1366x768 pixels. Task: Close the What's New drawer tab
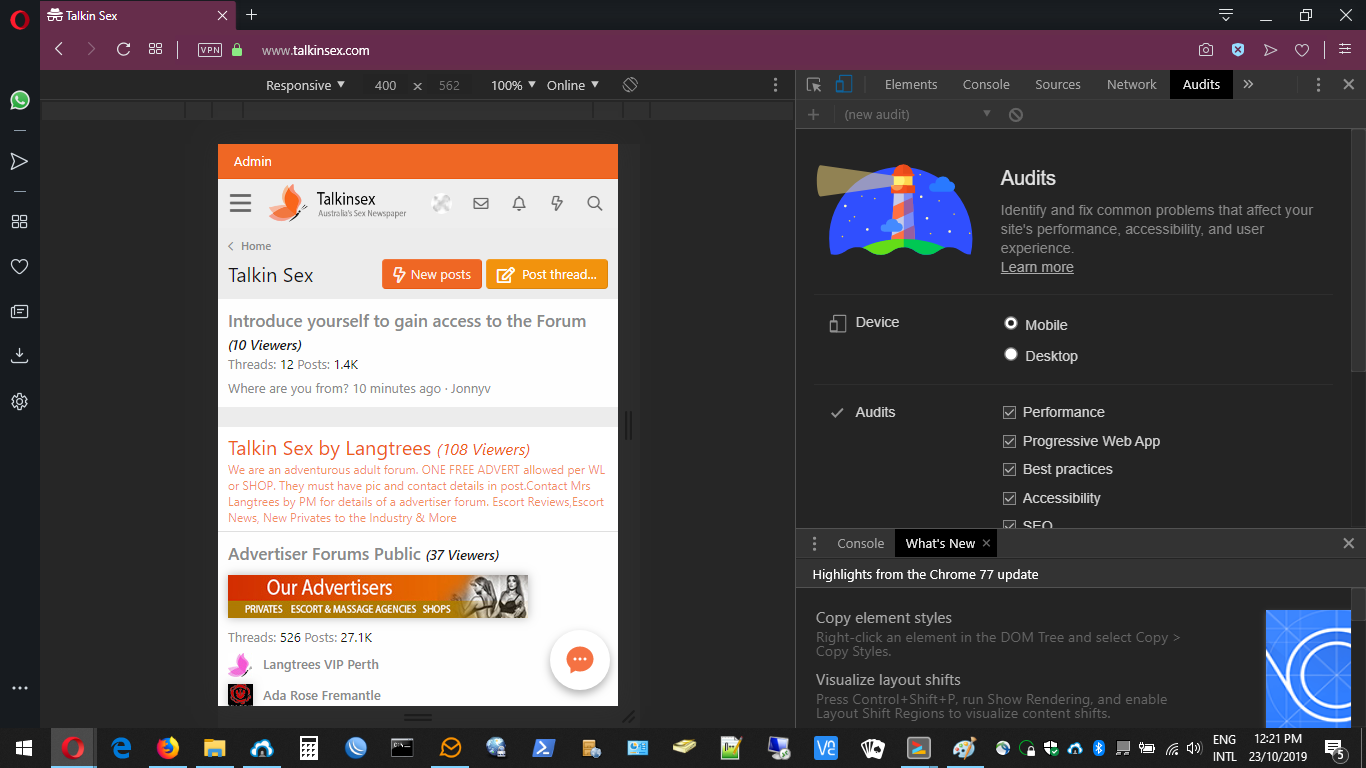click(x=986, y=543)
